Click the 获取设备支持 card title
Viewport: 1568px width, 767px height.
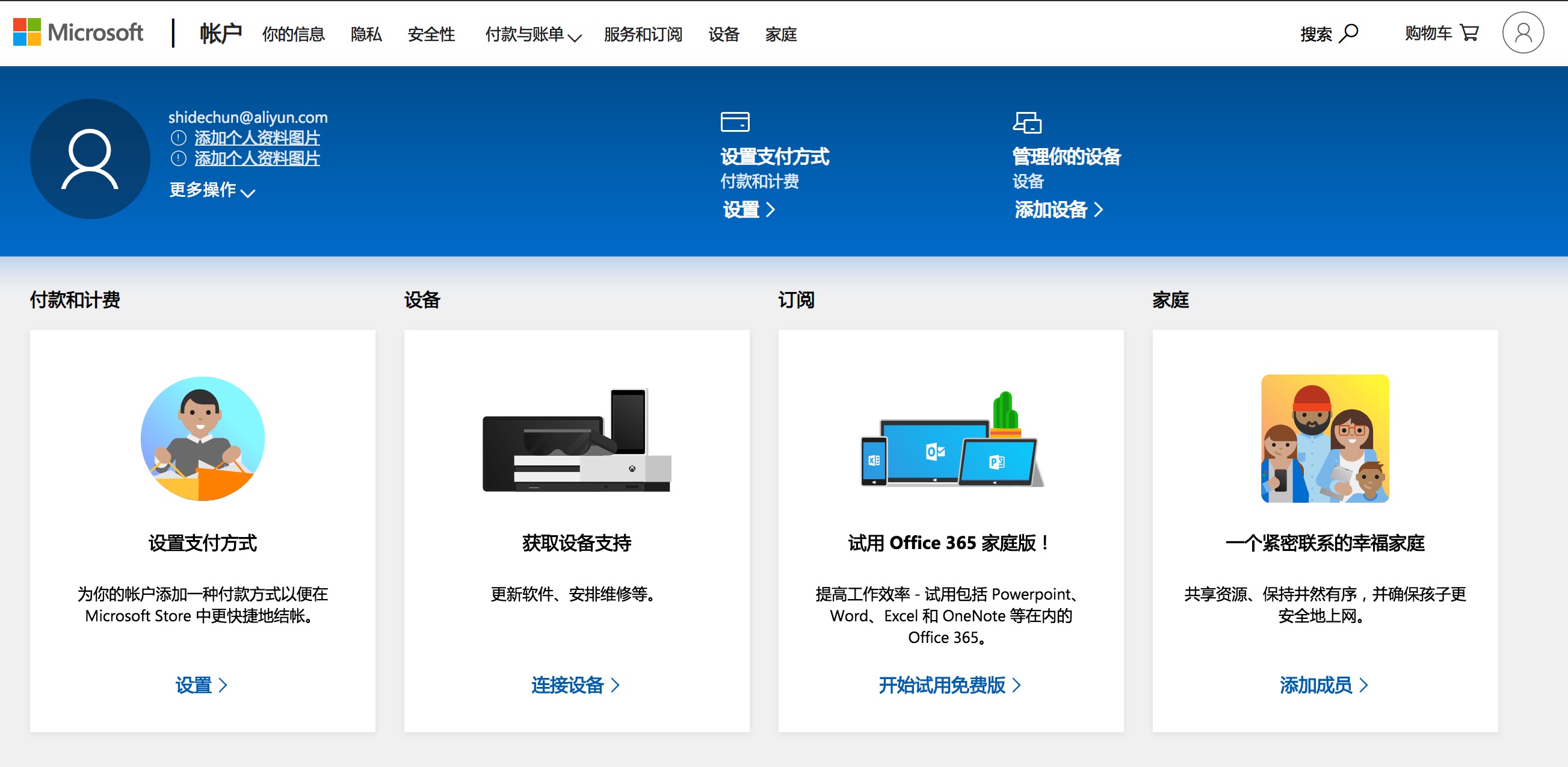tap(576, 543)
